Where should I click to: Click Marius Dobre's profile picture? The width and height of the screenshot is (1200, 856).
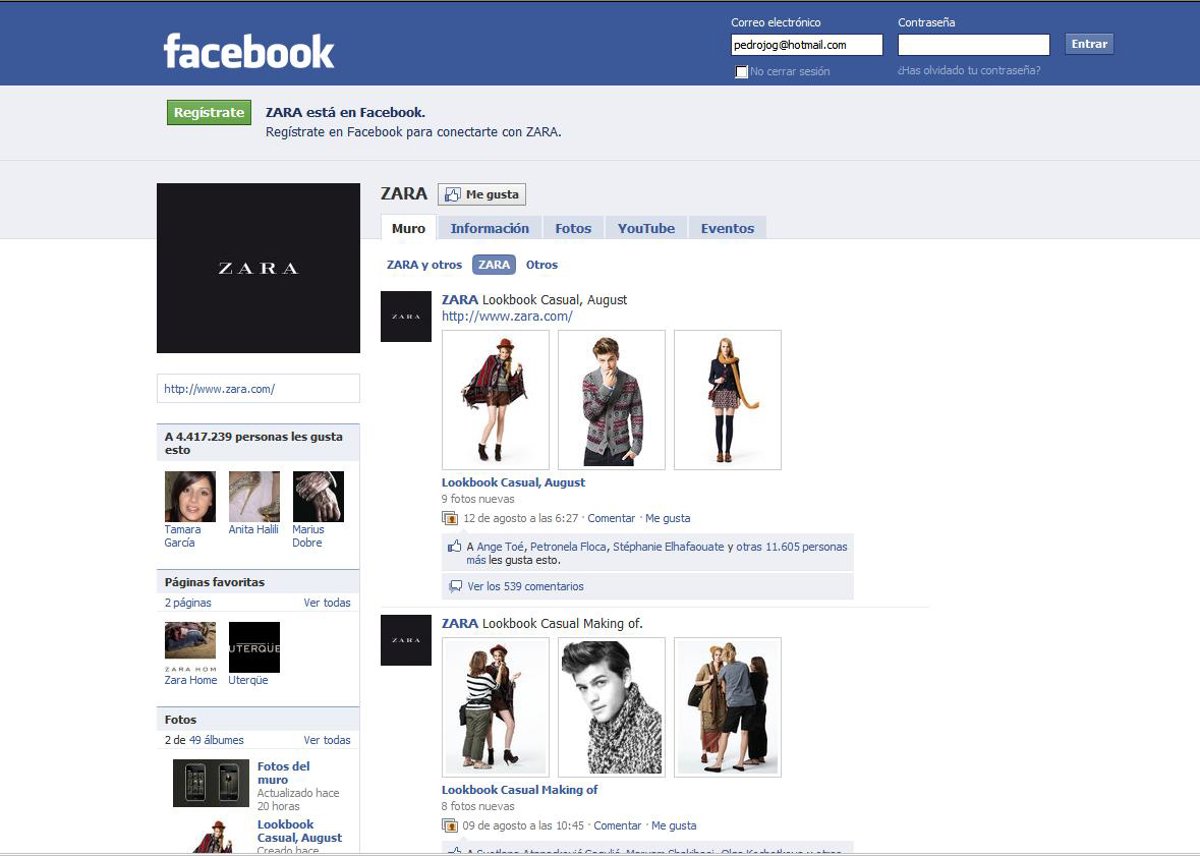(x=318, y=497)
